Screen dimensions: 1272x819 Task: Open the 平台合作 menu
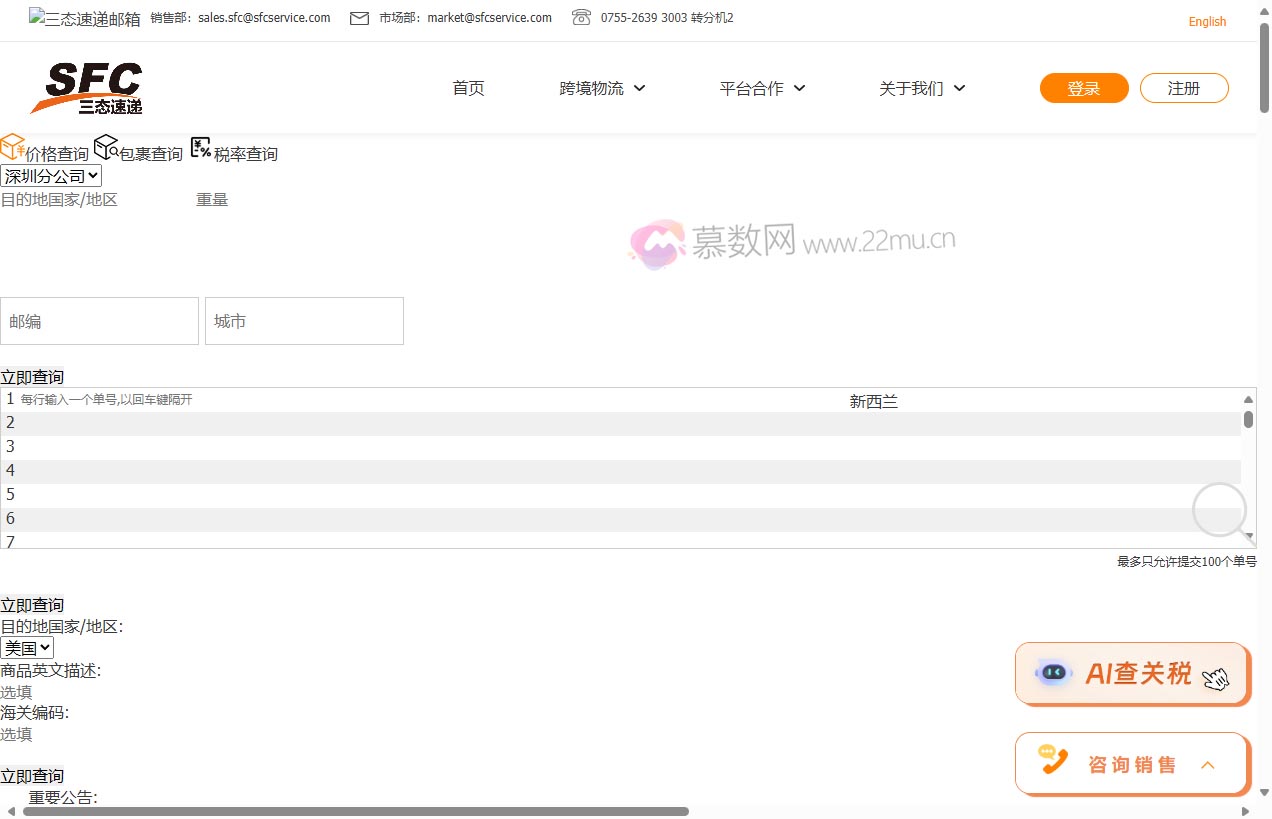[763, 88]
